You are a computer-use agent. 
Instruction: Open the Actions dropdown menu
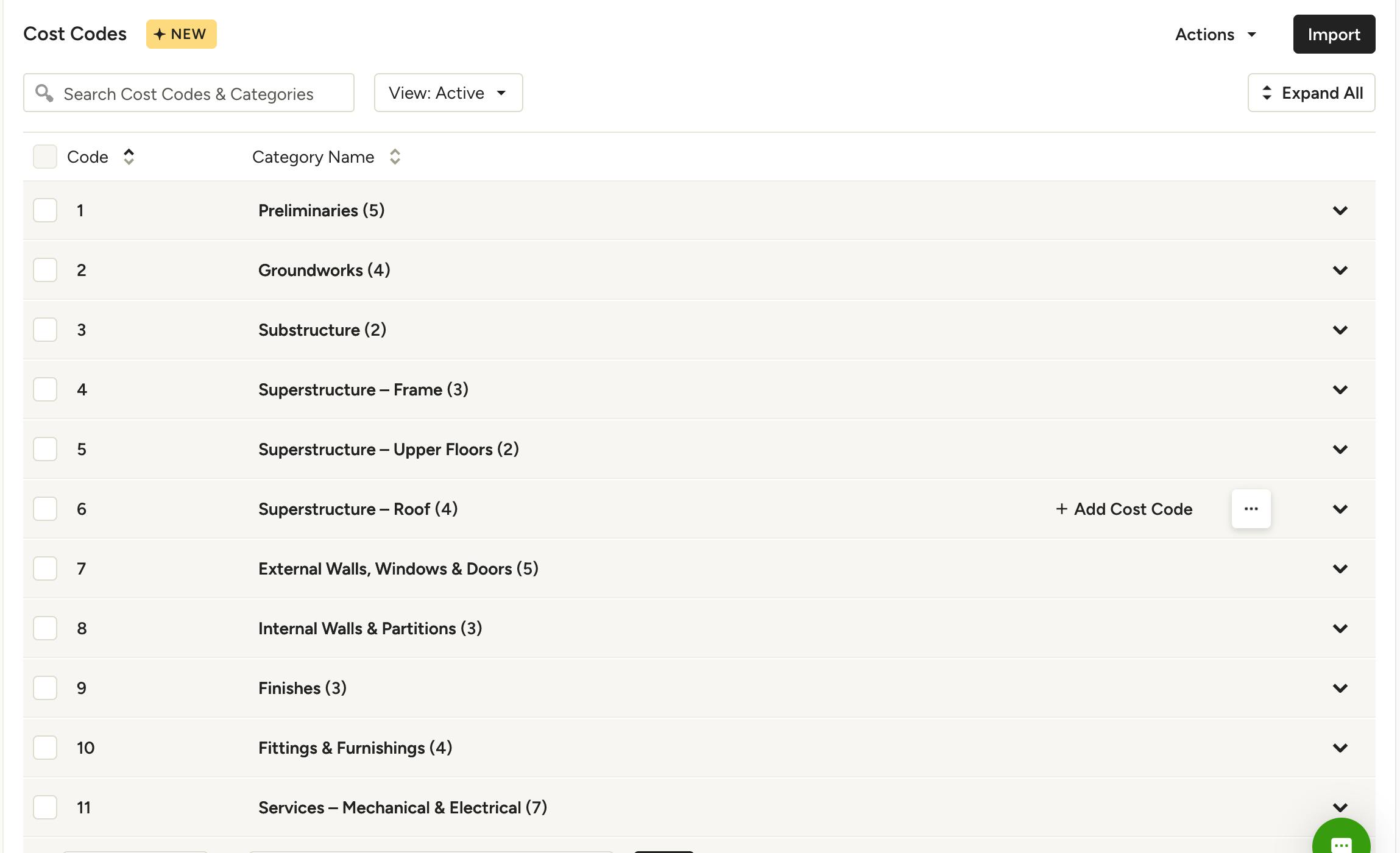coord(1215,34)
